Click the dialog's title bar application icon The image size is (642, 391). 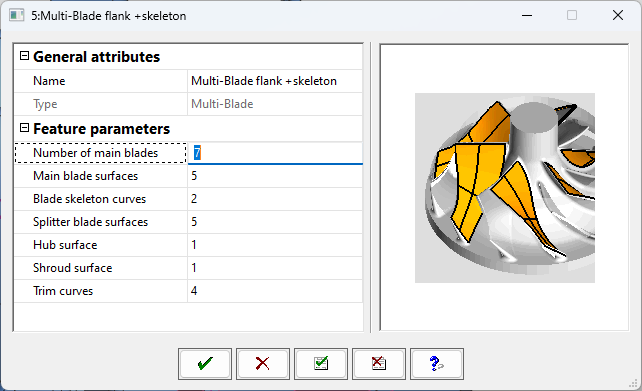(x=17, y=16)
